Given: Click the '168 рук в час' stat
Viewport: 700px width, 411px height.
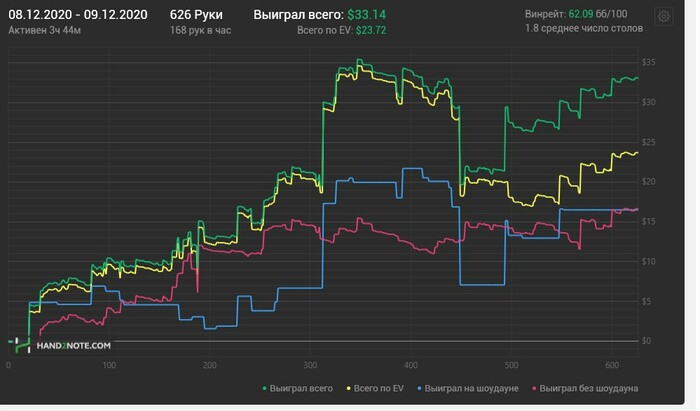Looking at the screenshot, I should point(202,32).
